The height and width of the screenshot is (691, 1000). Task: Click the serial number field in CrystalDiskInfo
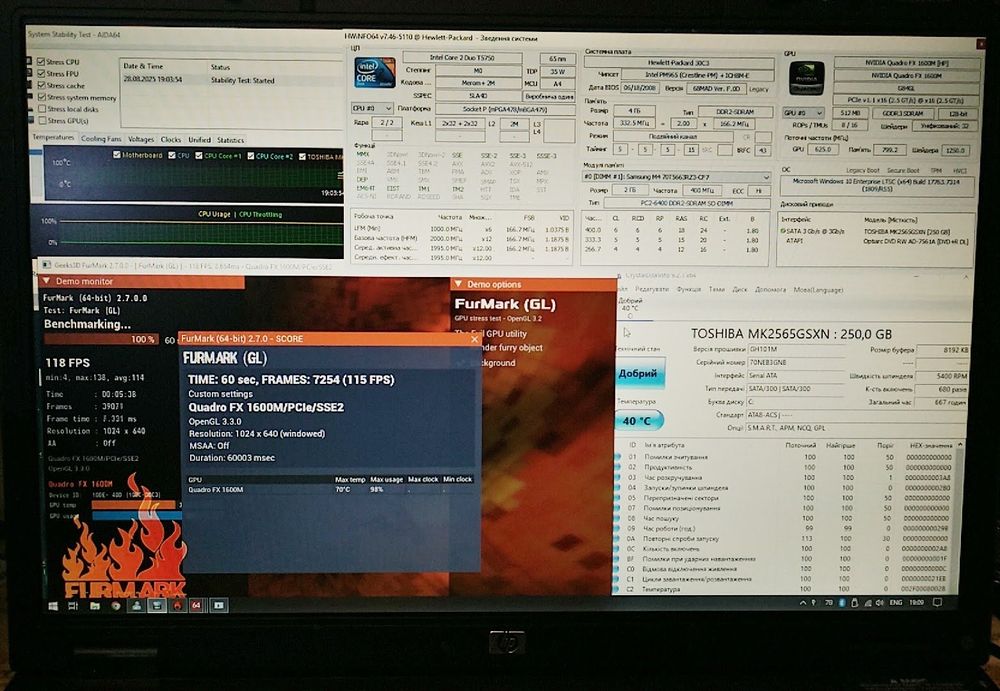[796, 362]
